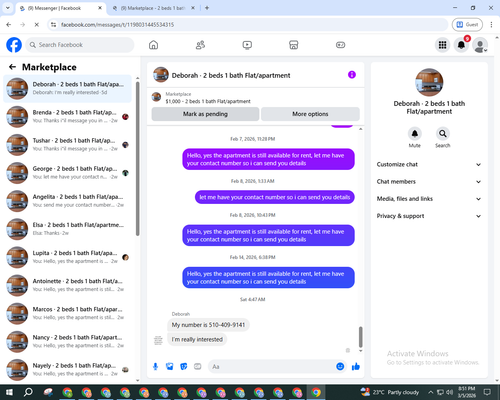Open Lupita conversation in list
Image resolution: width=500 pixels, height=400 pixels.
tap(67, 257)
